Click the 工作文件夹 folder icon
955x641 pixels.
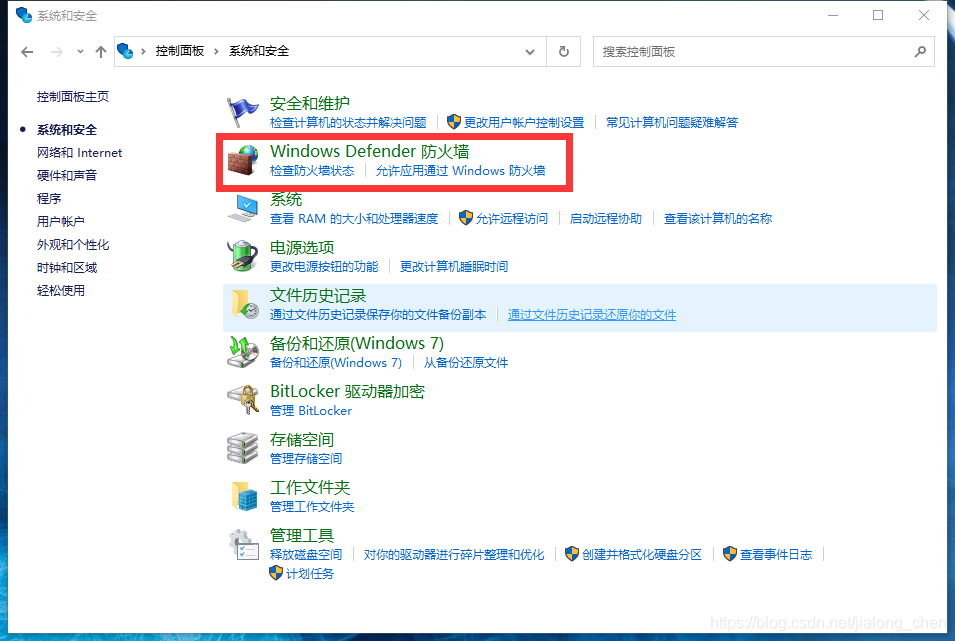click(x=244, y=495)
